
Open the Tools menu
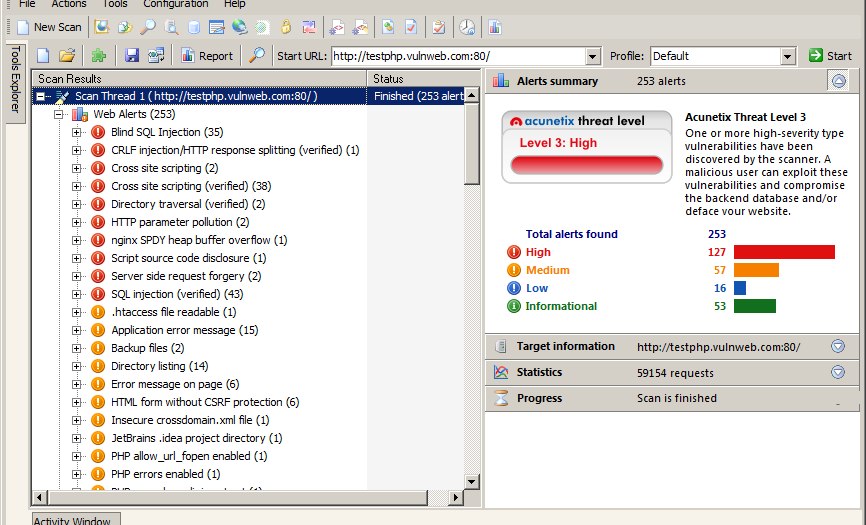(x=115, y=4)
